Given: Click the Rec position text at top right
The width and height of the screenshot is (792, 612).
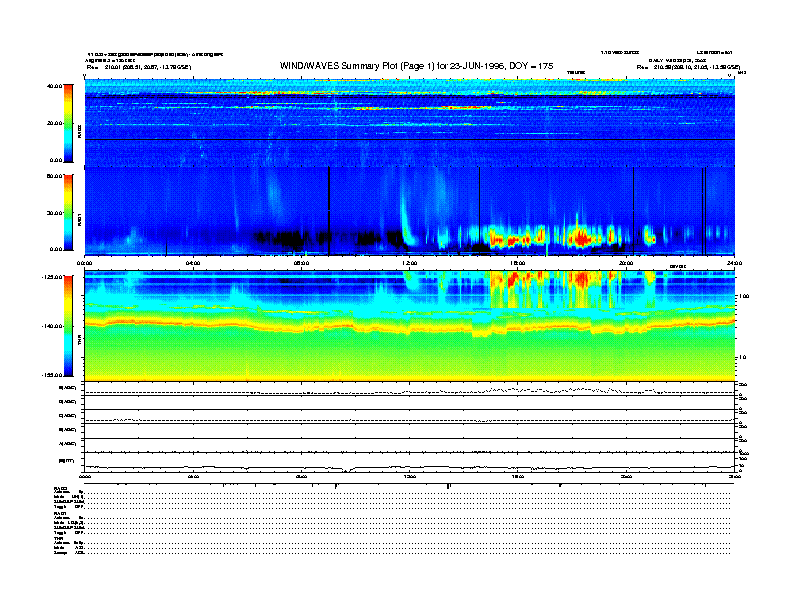Looking at the screenshot, I should coord(688,67).
